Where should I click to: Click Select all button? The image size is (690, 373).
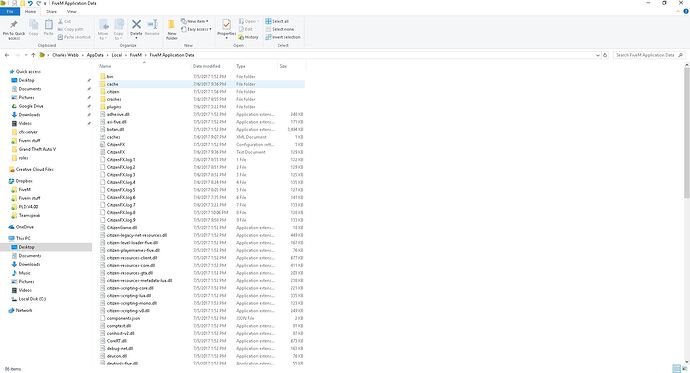[277, 21]
